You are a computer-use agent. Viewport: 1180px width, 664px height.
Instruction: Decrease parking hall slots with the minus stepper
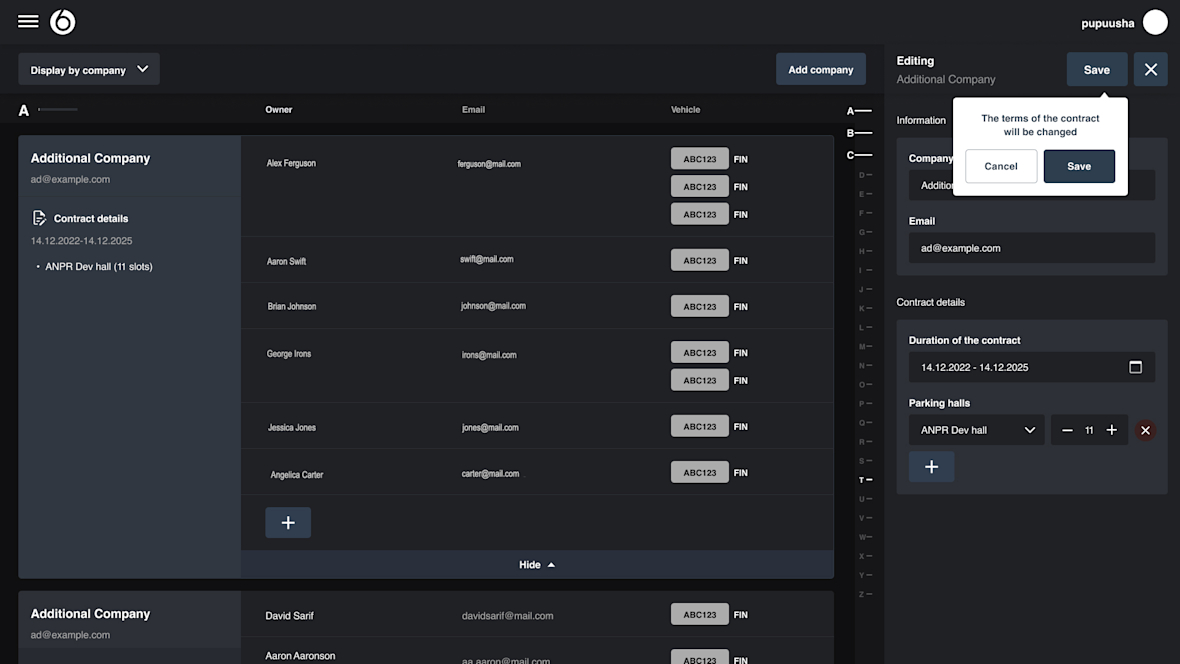click(1066, 430)
